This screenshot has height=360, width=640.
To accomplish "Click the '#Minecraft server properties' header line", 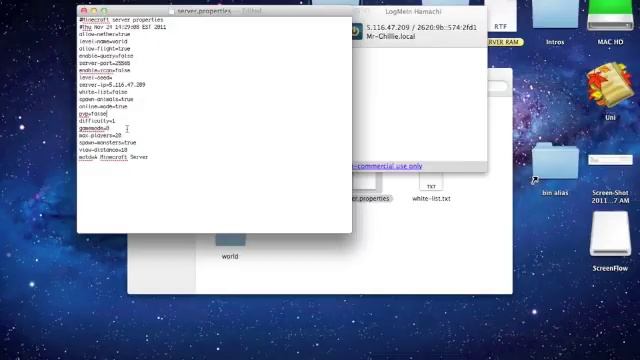I will [121, 20].
